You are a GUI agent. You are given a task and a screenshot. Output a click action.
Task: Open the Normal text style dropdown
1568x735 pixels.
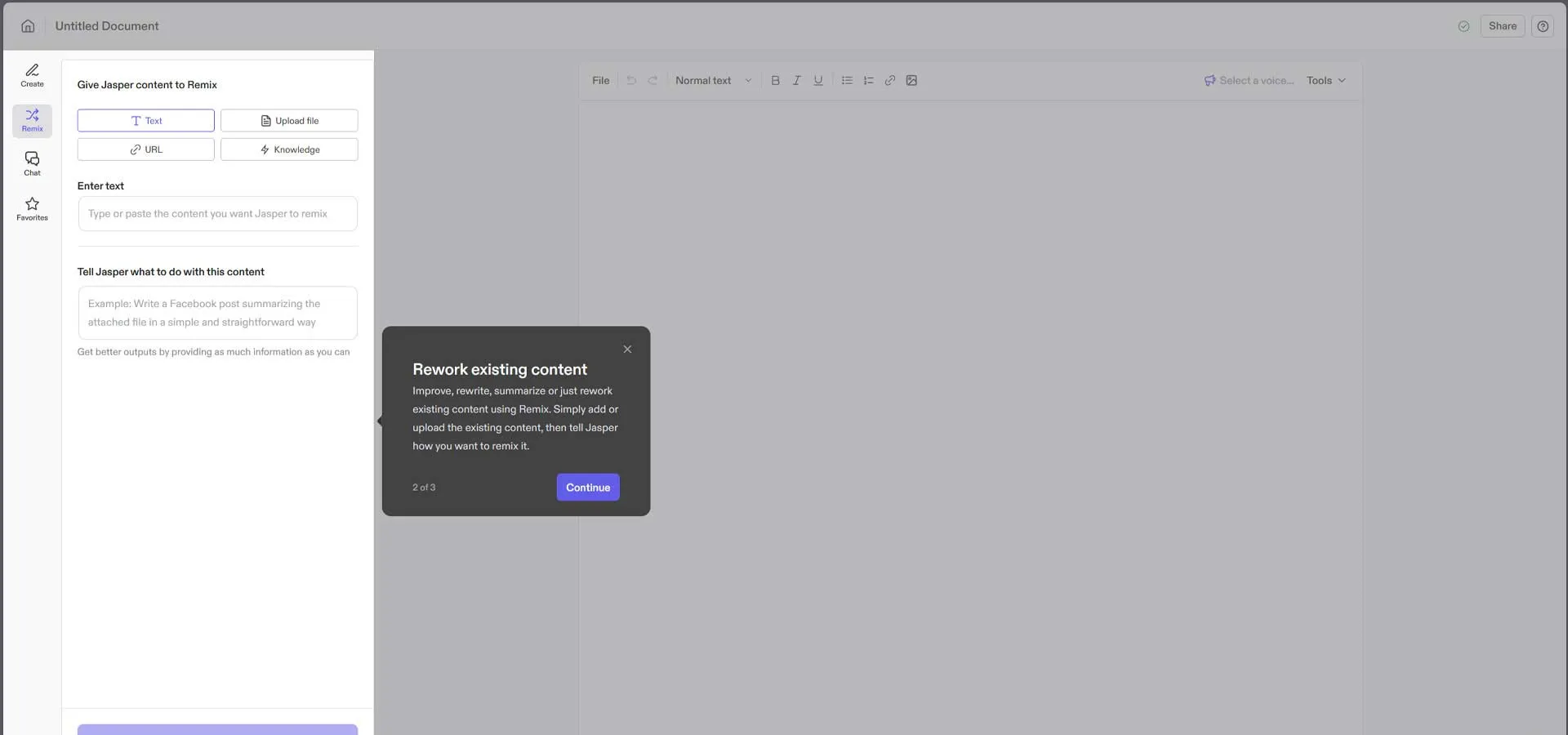click(713, 80)
